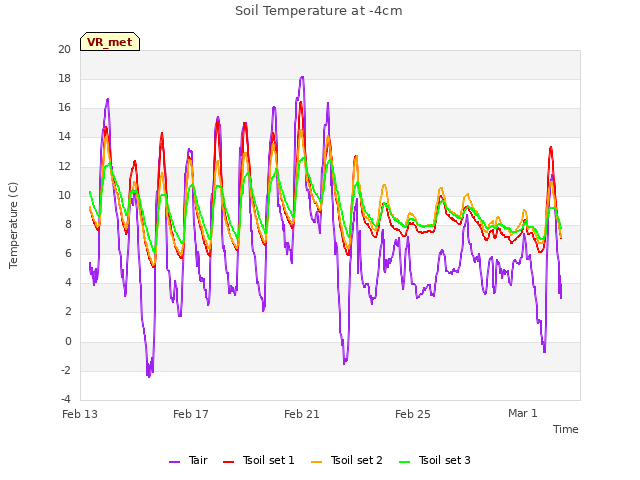This screenshot has height=480, width=640.
Task: Click the 8 y-axis tick label
Action: click(68, 224)
